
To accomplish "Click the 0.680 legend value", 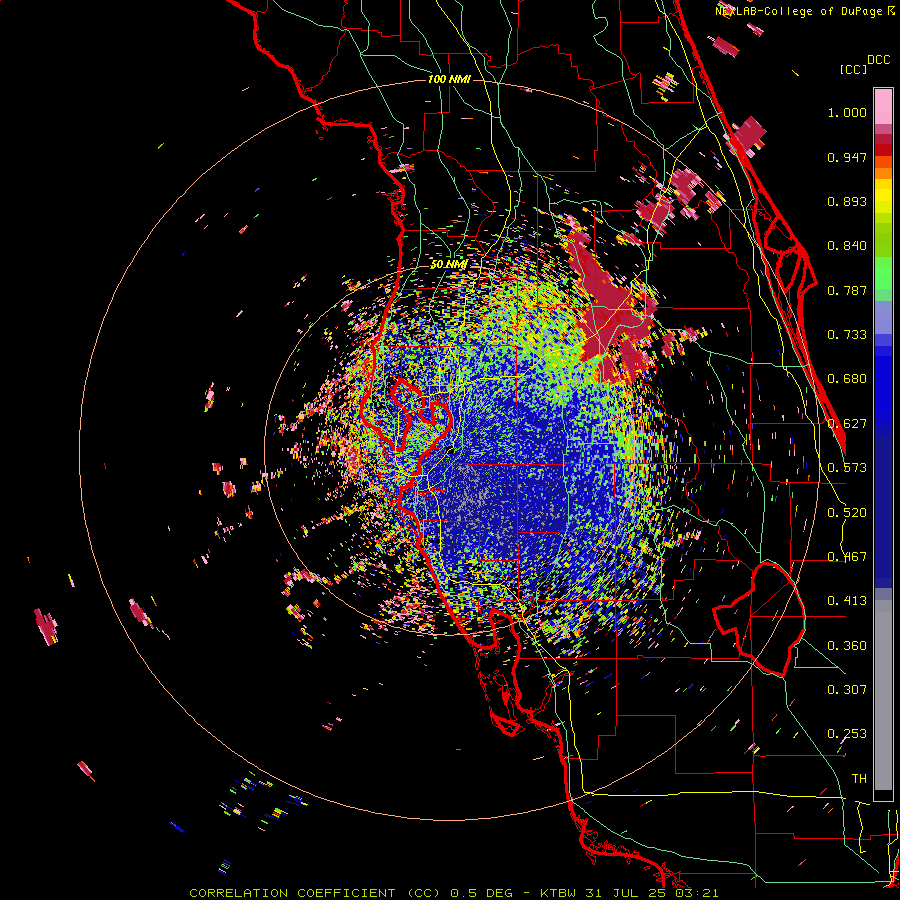I will [847, 379].
